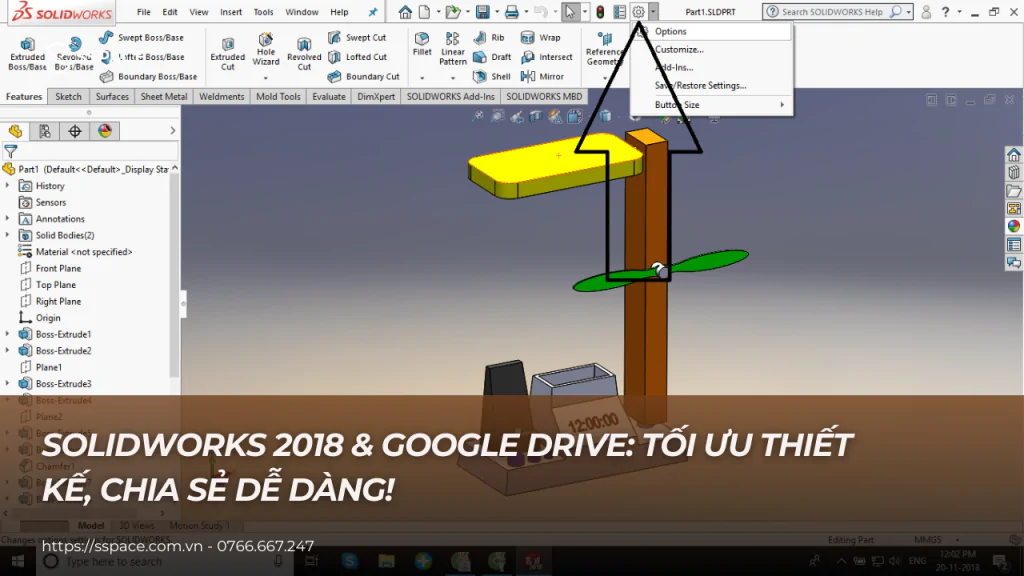
Task: Select the Extruded Boss/Base tool
Action: click(x=27, y=52)
